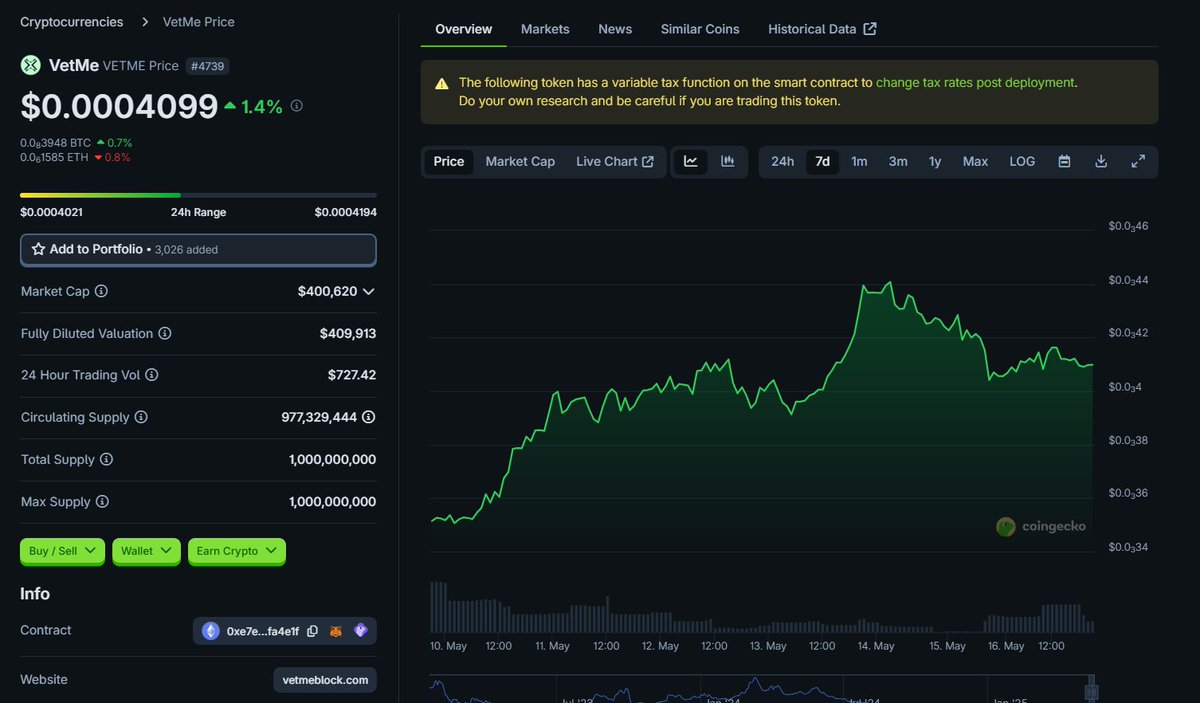Click the Total Supply info icon

(x=106, y=459)
